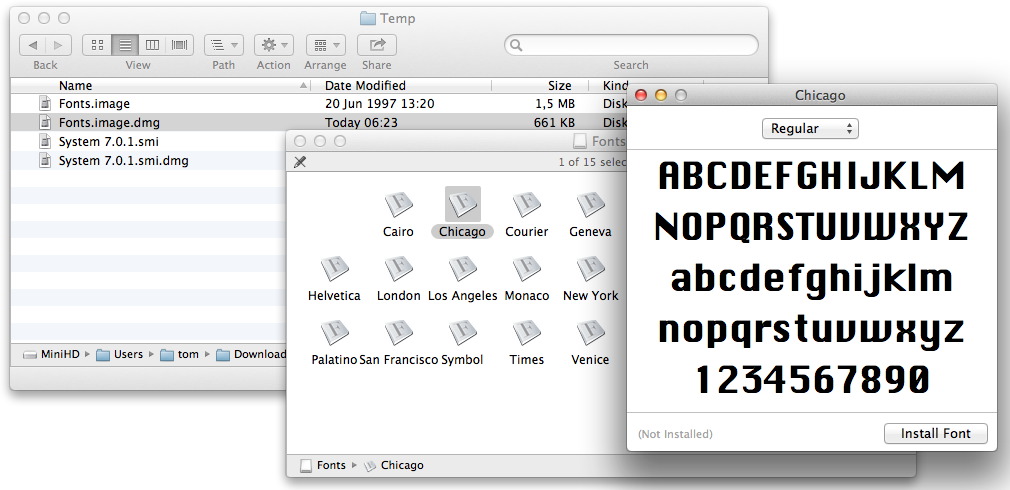Click the Chicago font sample text
Viewport: 1010px width, 490px height.
pos(812,278)
